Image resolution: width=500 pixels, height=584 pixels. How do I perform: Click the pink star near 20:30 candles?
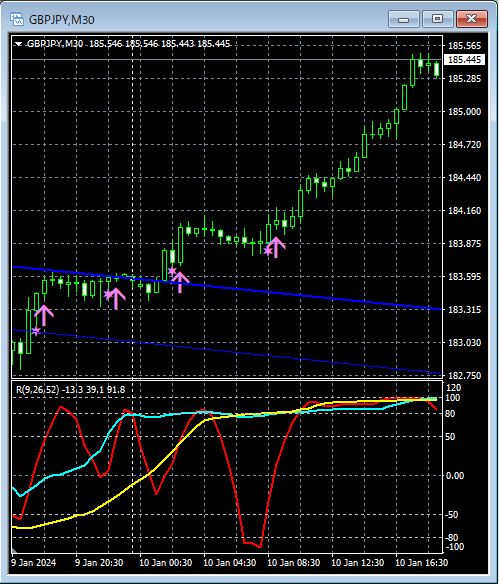click(108, 295)
